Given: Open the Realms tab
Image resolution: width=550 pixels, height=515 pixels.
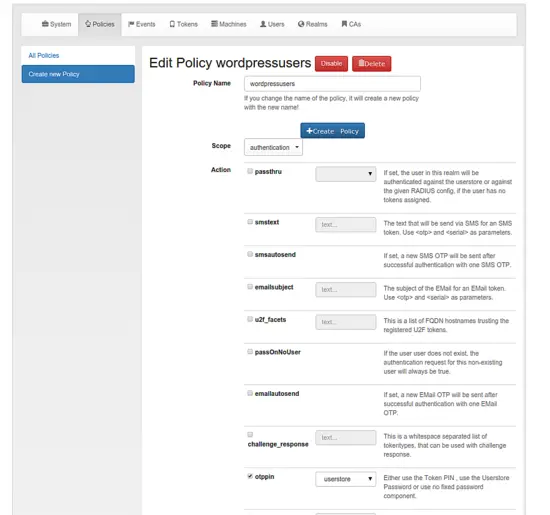Looking at the screenshot, I should (x=313, y=24).
